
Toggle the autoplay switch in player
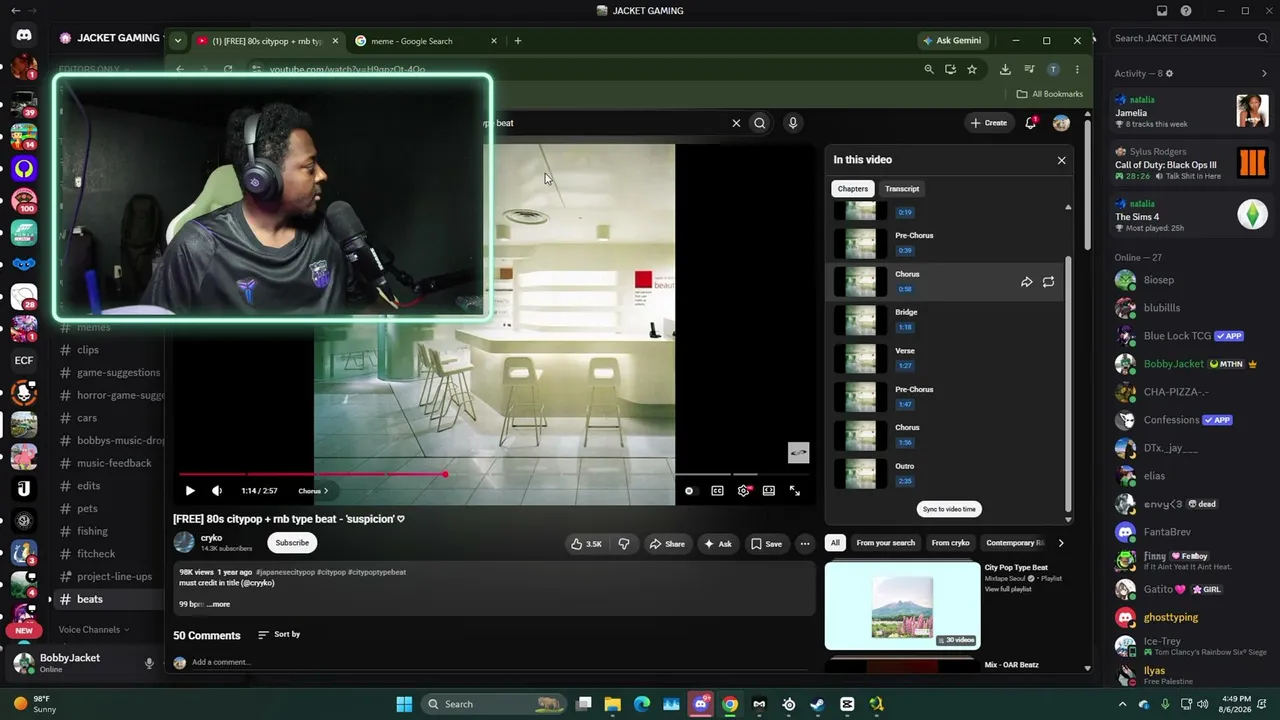(689, 491)
